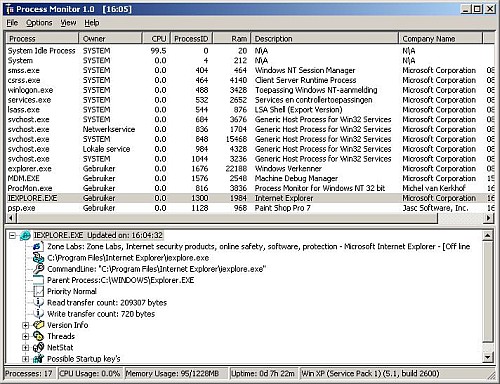Select svchost.exe owned by Netwerkservice
This screenshot has width=500, height=384.
(x=250, y=129)
